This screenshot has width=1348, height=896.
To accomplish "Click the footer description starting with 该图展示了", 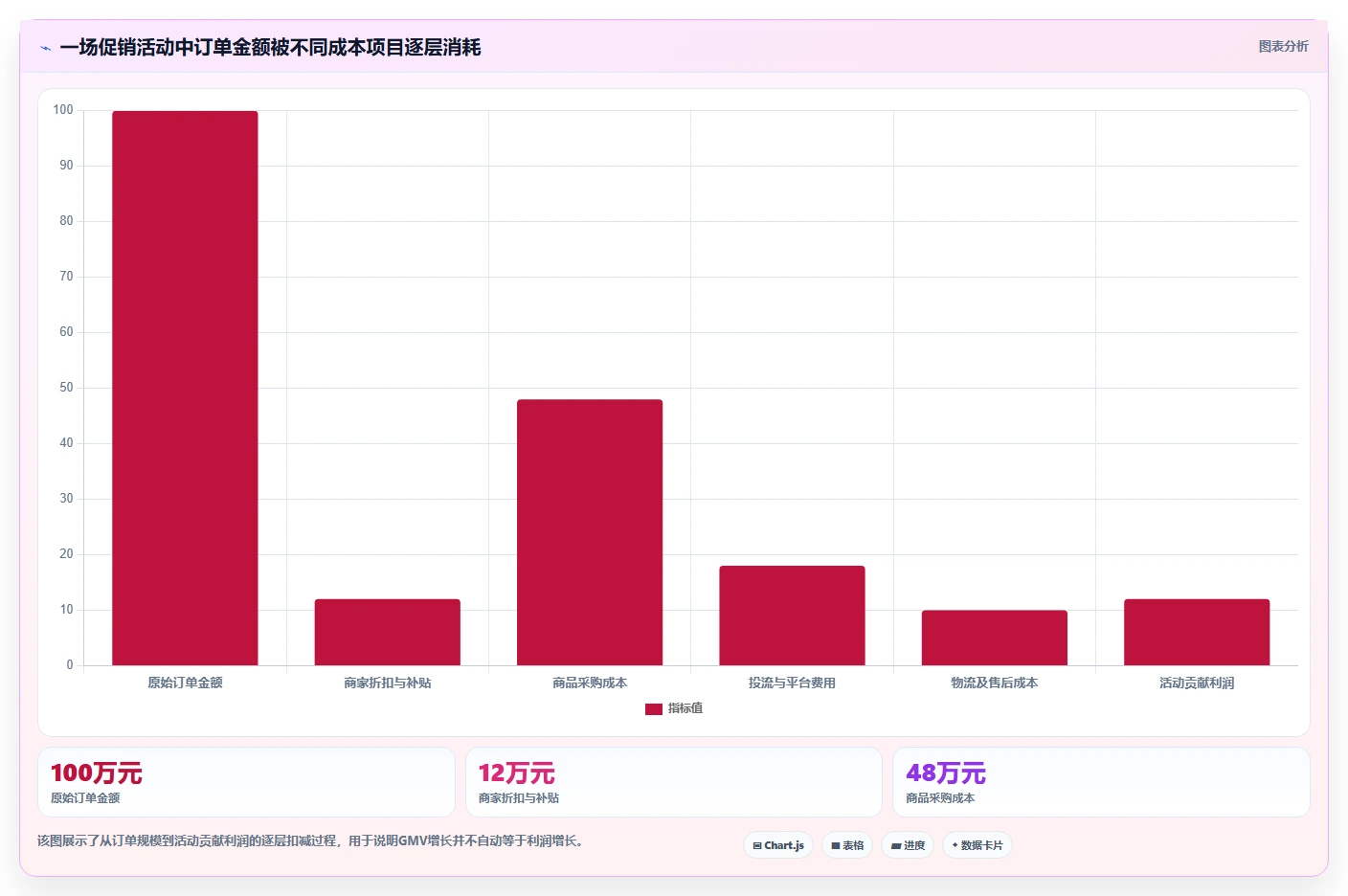I will click(x=310, y=840).
